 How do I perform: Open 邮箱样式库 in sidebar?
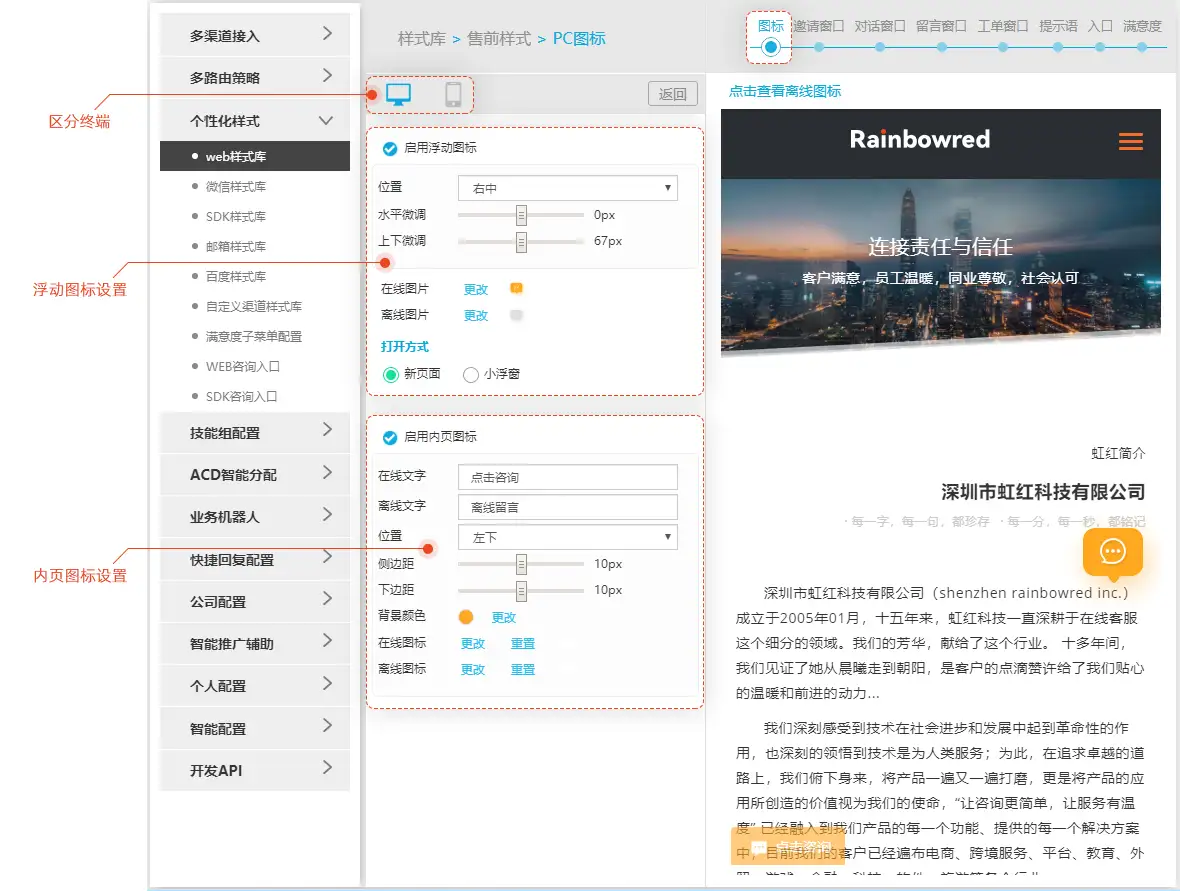tap(236, 247)
